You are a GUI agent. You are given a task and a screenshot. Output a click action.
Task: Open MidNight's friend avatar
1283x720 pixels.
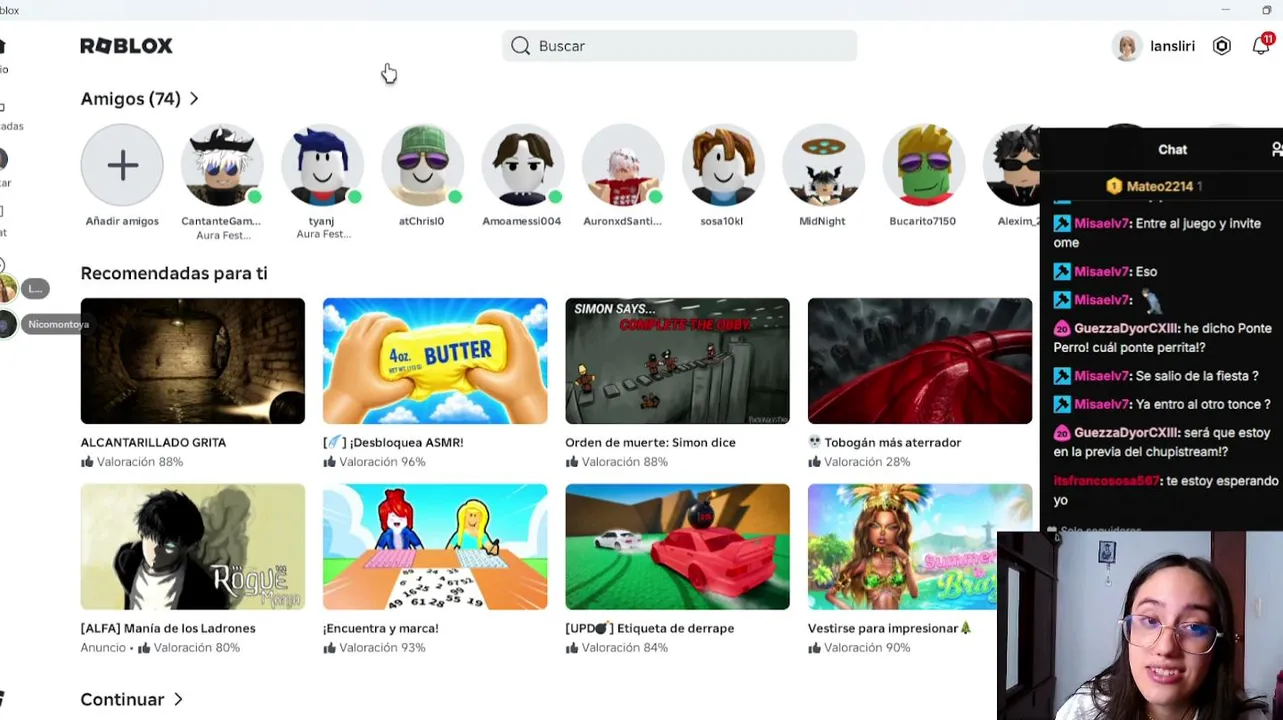pos(822,165)
